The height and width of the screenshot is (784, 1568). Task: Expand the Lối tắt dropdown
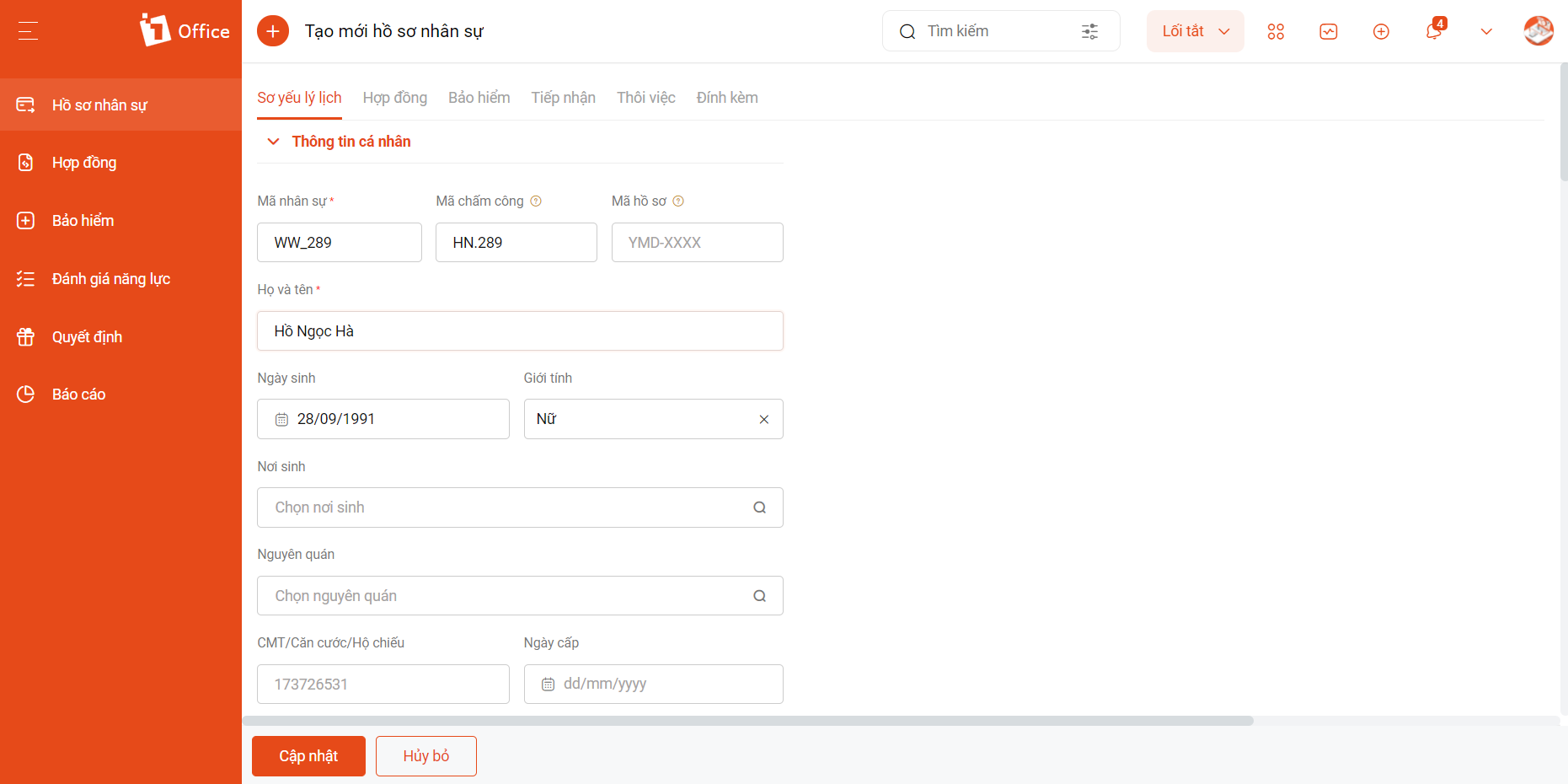coord(1195,31)
